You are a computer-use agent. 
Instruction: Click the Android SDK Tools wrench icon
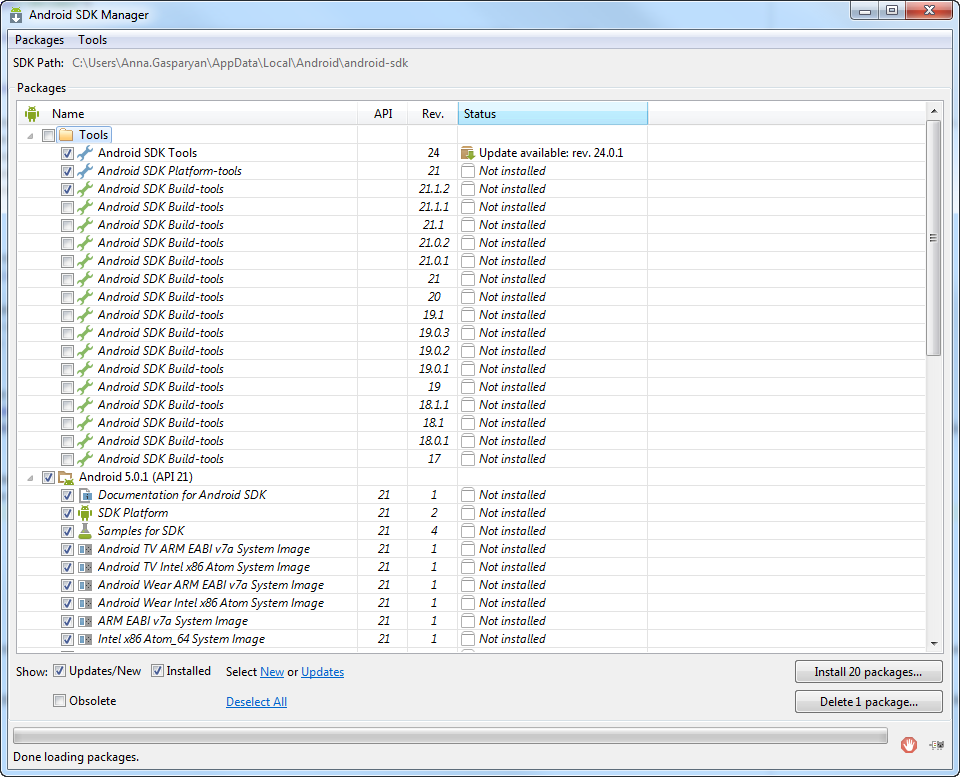pyautogui.click(x=85, y=153)
